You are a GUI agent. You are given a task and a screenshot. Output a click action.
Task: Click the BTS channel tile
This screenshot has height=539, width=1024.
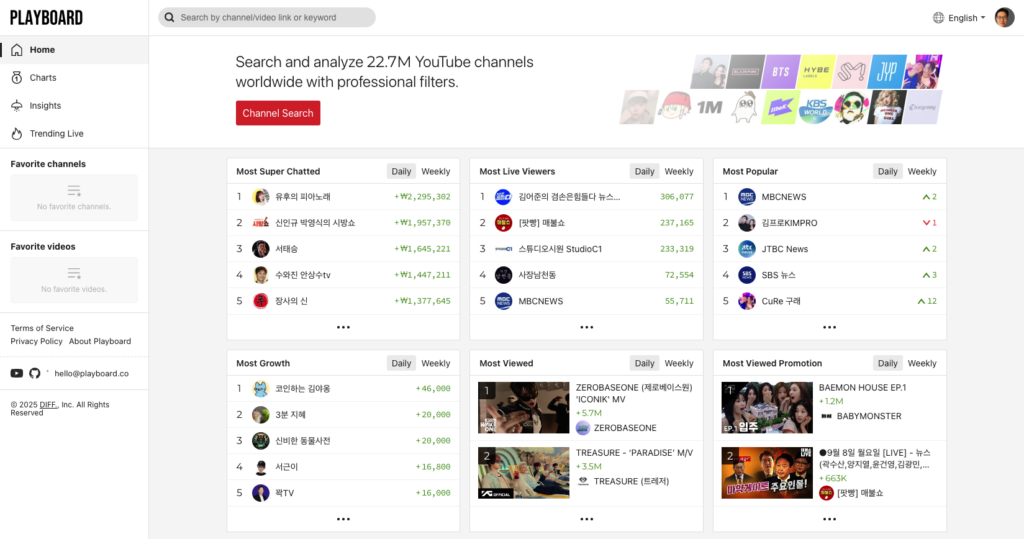tap(782, 72)
